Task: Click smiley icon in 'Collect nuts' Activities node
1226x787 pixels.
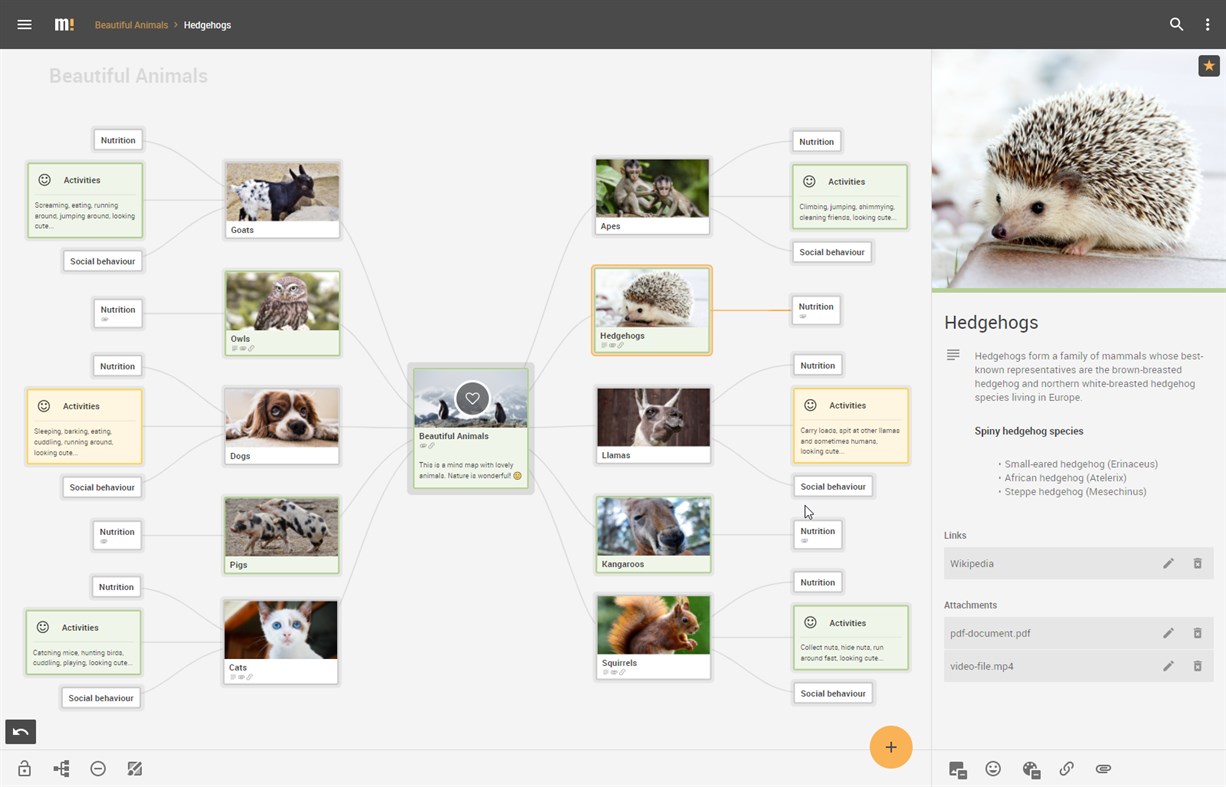Action: [x=810, y=622]
